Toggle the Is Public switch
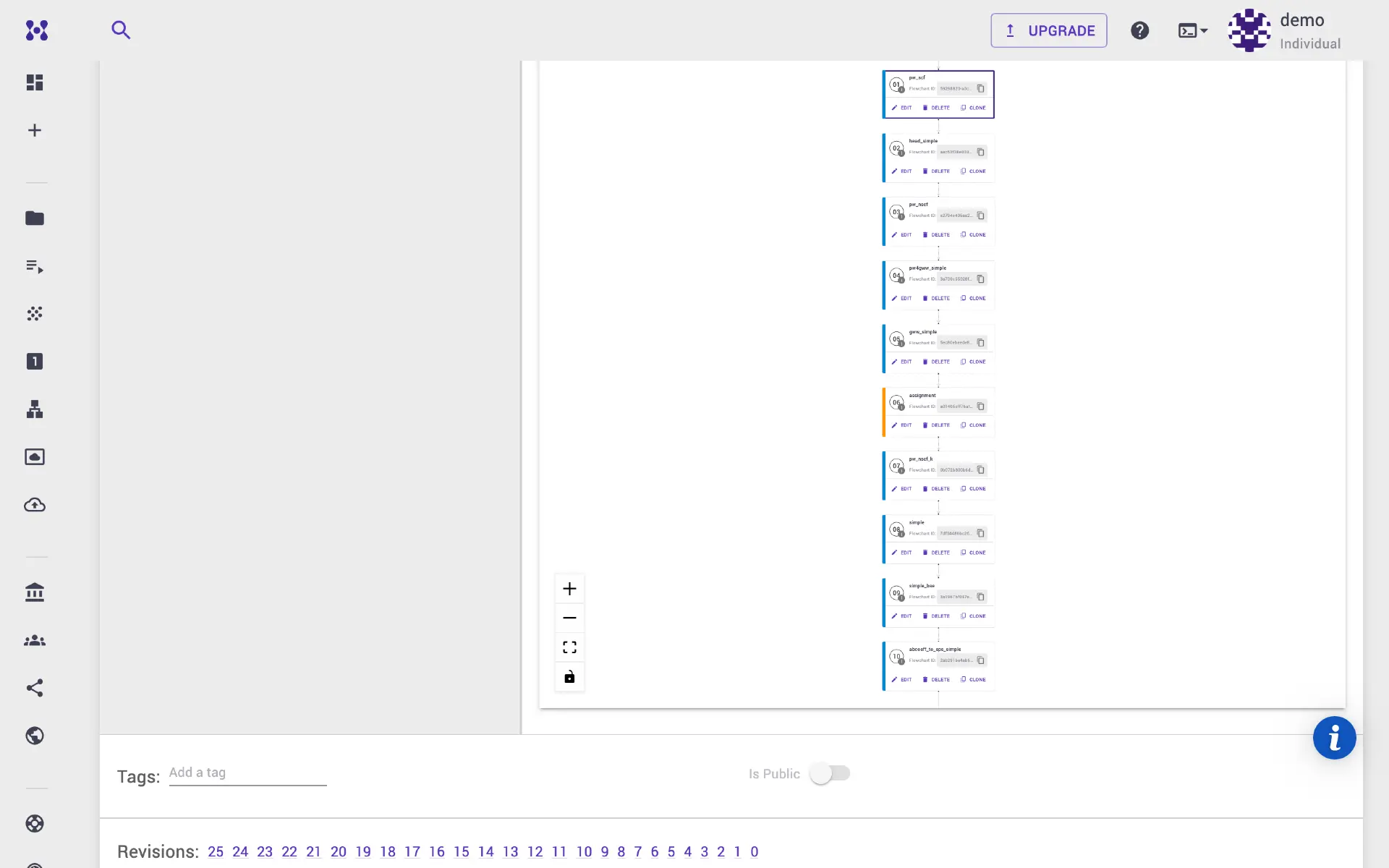1389x868 pixels. pos(830,773)
